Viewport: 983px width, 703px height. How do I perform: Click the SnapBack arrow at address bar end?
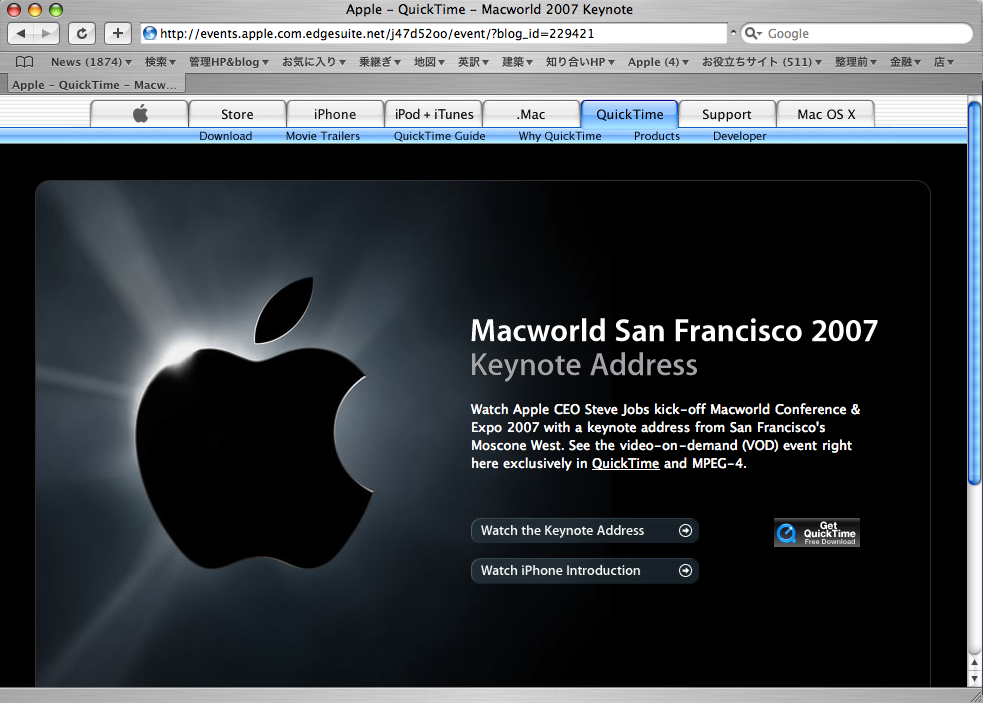tap(733, 32)
